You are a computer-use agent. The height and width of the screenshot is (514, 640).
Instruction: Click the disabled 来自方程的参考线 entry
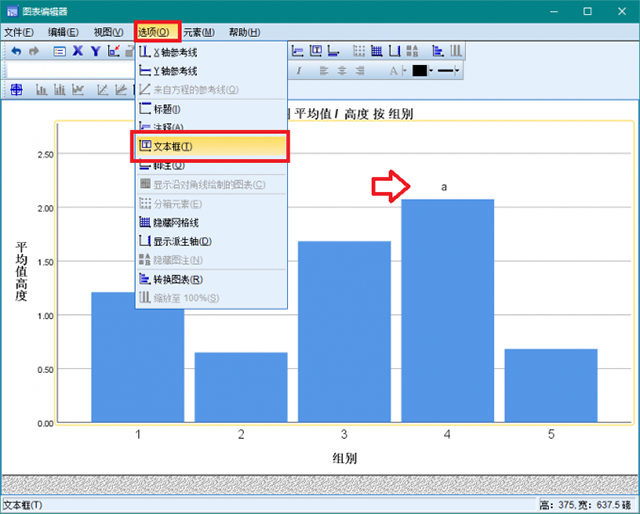(x=211, y=89)
